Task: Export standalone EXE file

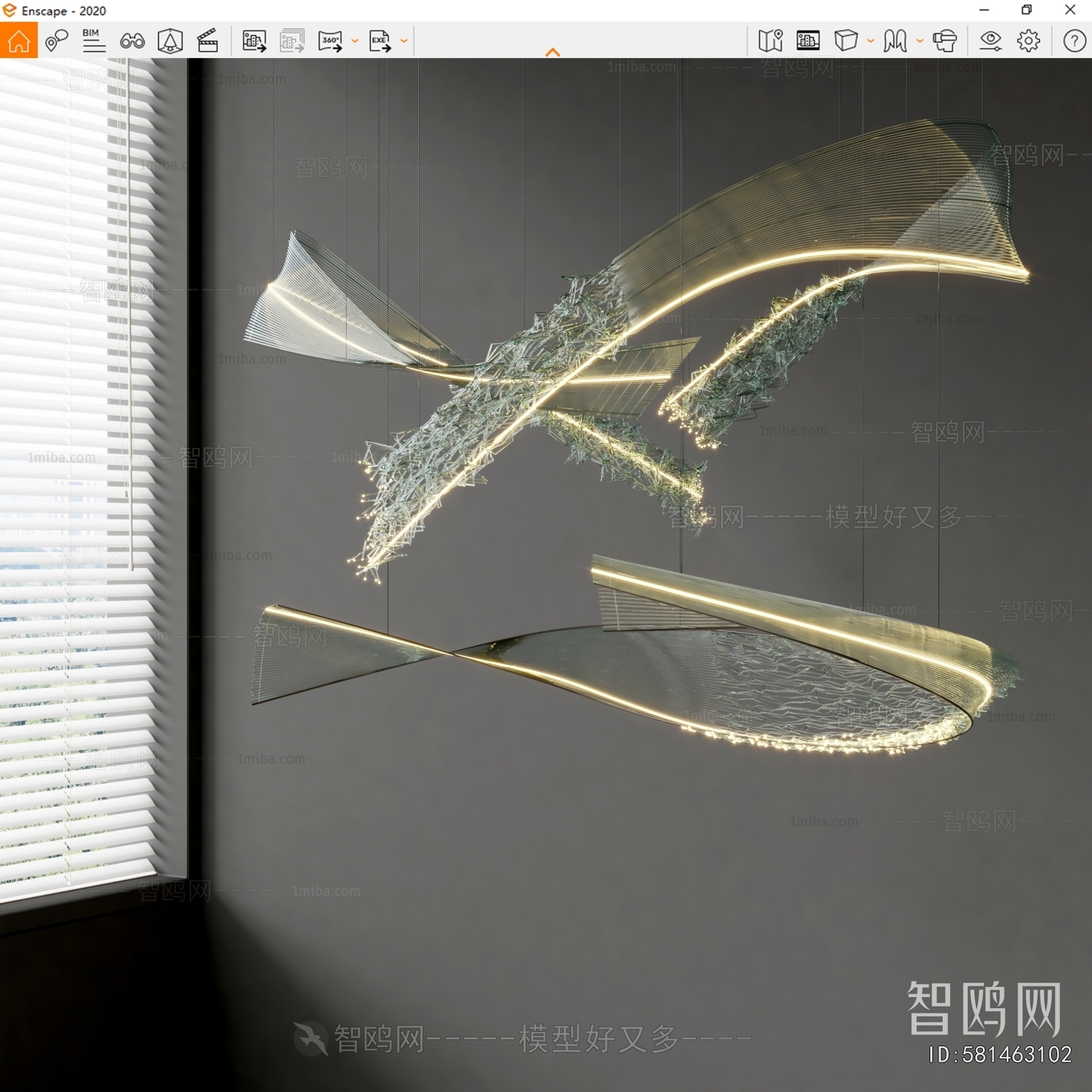Action: point(379,41)
